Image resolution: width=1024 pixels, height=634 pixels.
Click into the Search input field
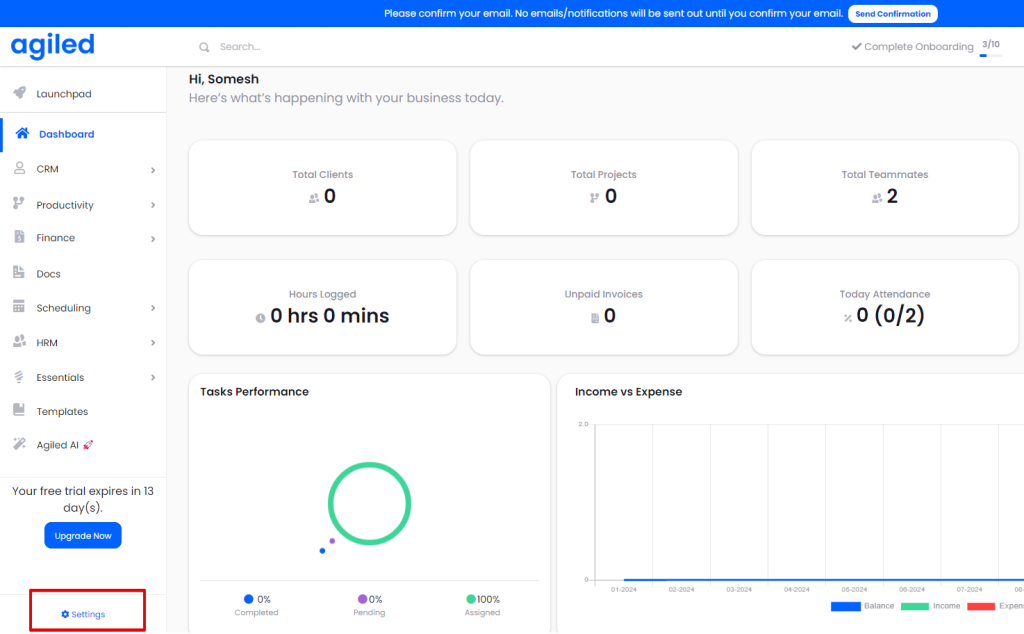point(400,47)
